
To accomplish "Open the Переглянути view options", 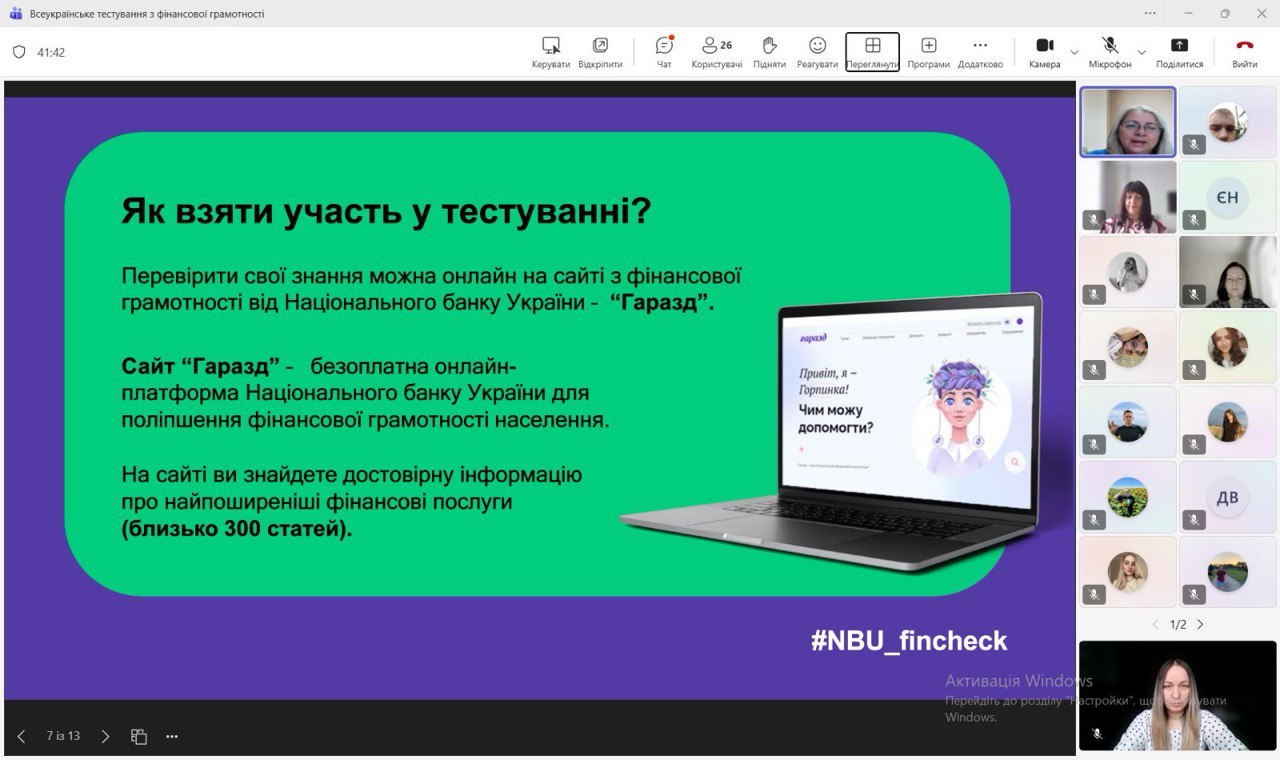I will 872,51.
